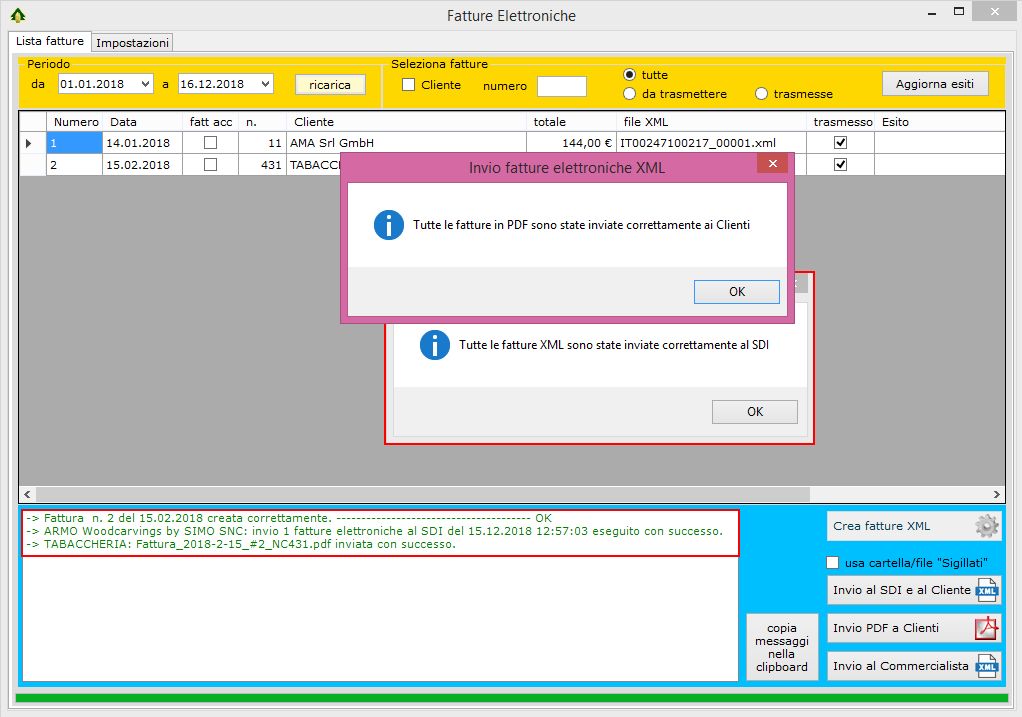
Task: Open the Lista fatture tab
Action: tap(50, 42)
